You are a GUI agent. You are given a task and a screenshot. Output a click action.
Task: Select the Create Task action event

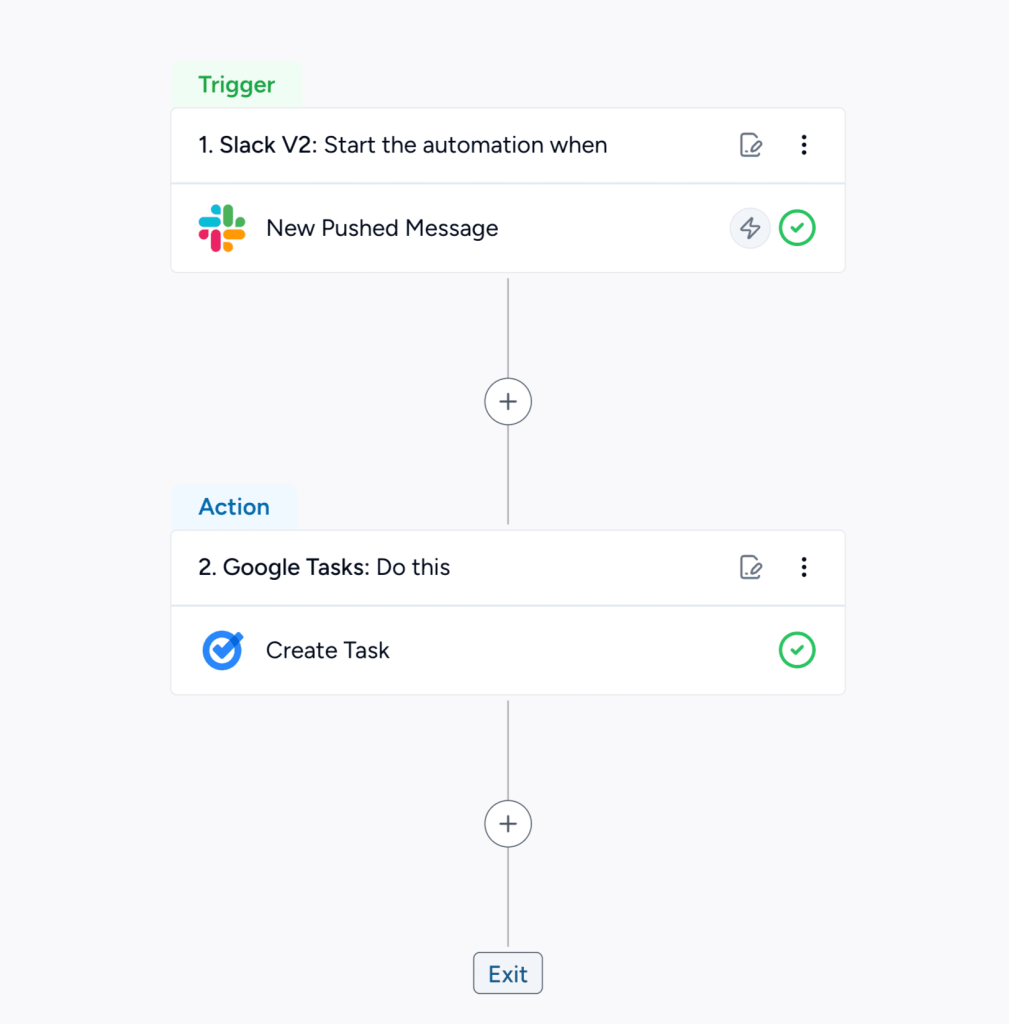[327, 651]
